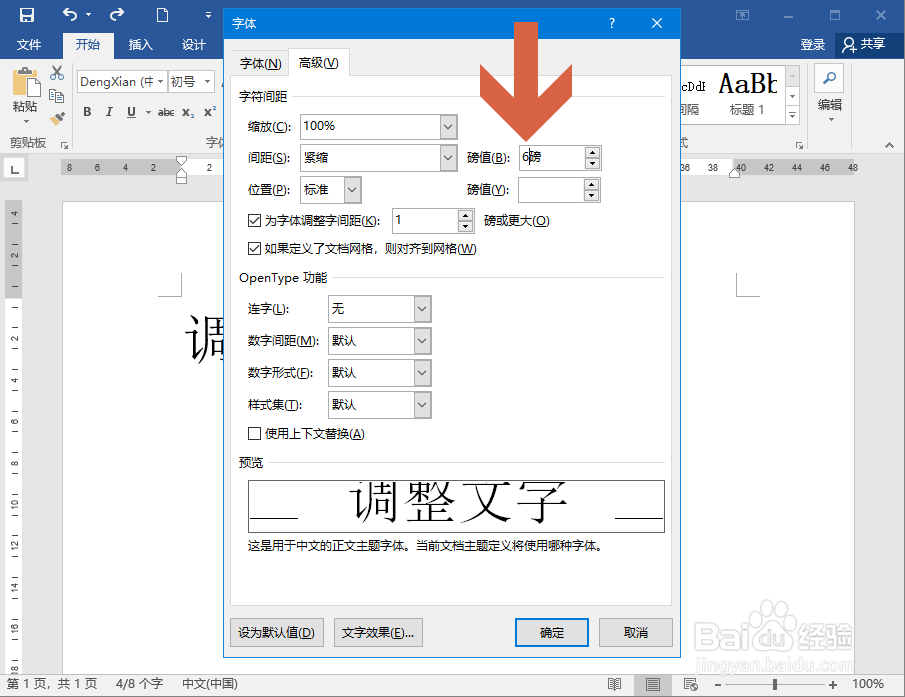Open the 文字效果 dialog button
905x697 pixels.
click(378, 632)
